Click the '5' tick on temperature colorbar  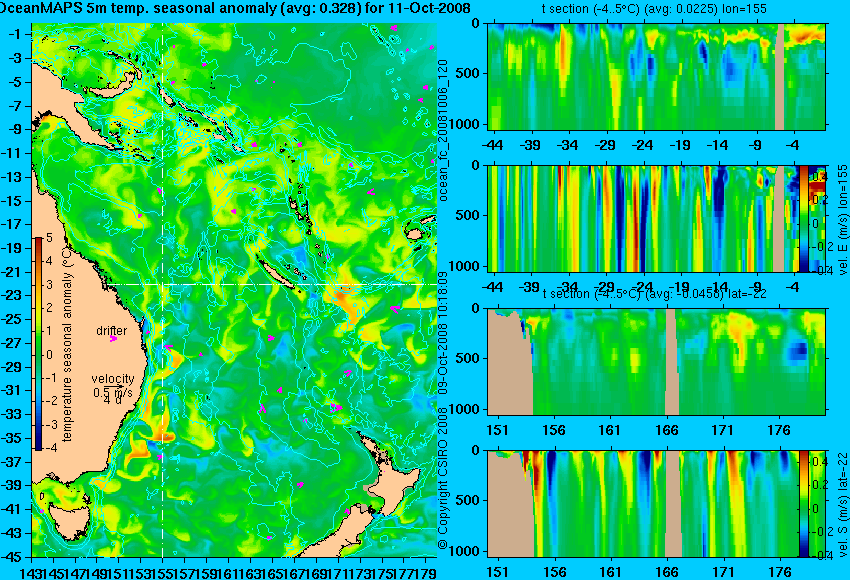[49, 237]
